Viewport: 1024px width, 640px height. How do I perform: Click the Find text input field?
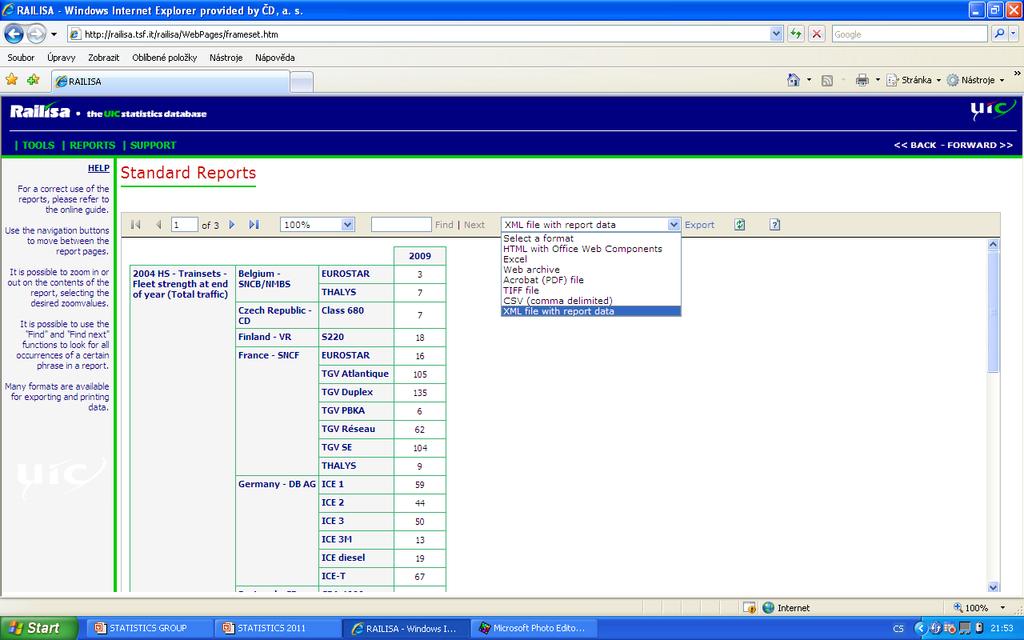[x=401, y=225]
